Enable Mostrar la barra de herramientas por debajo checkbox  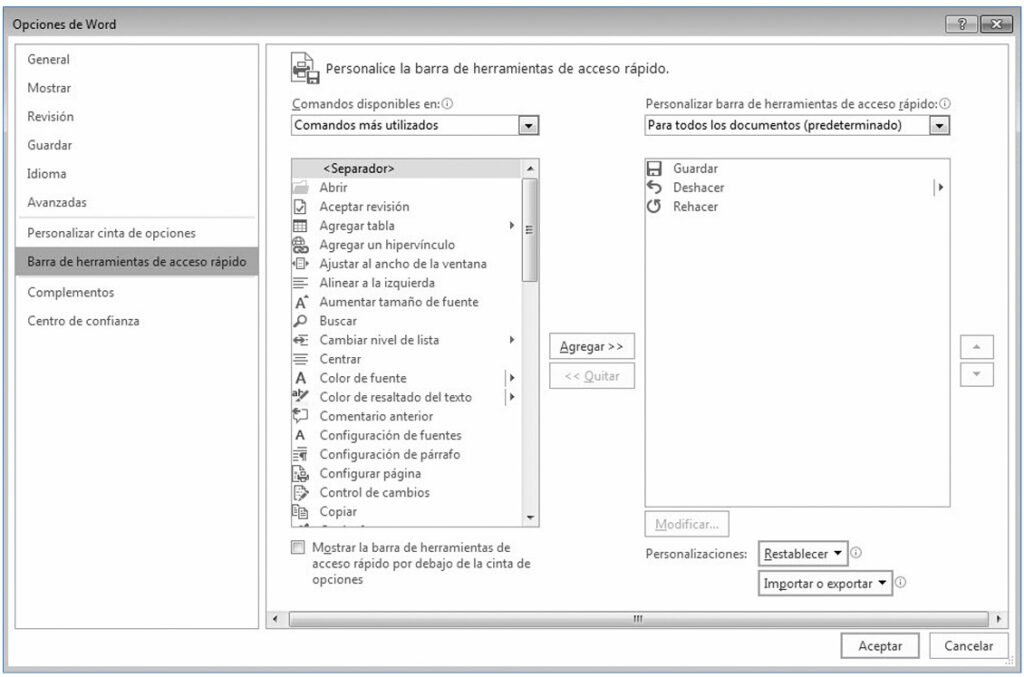(x=298, y=547)
